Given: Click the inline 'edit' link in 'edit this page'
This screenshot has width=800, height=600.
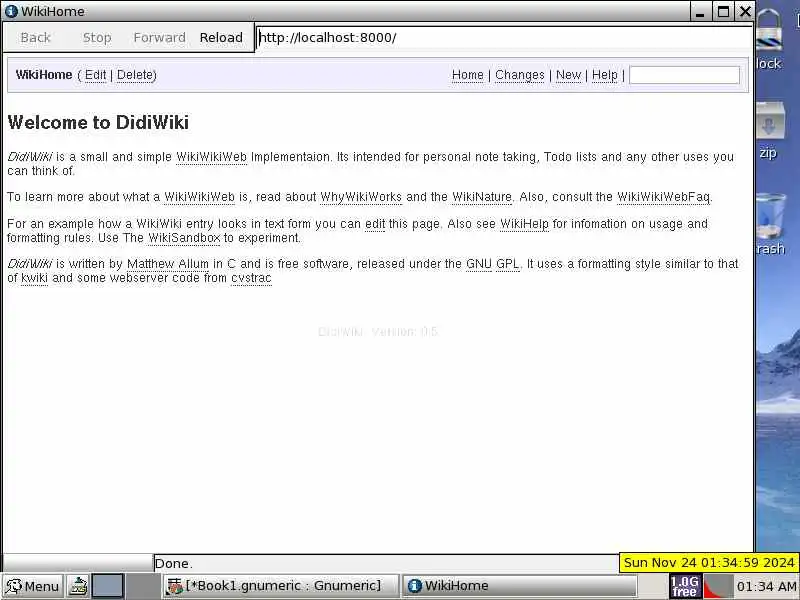Looking at the screenshot, I should [x=375, y=224].
